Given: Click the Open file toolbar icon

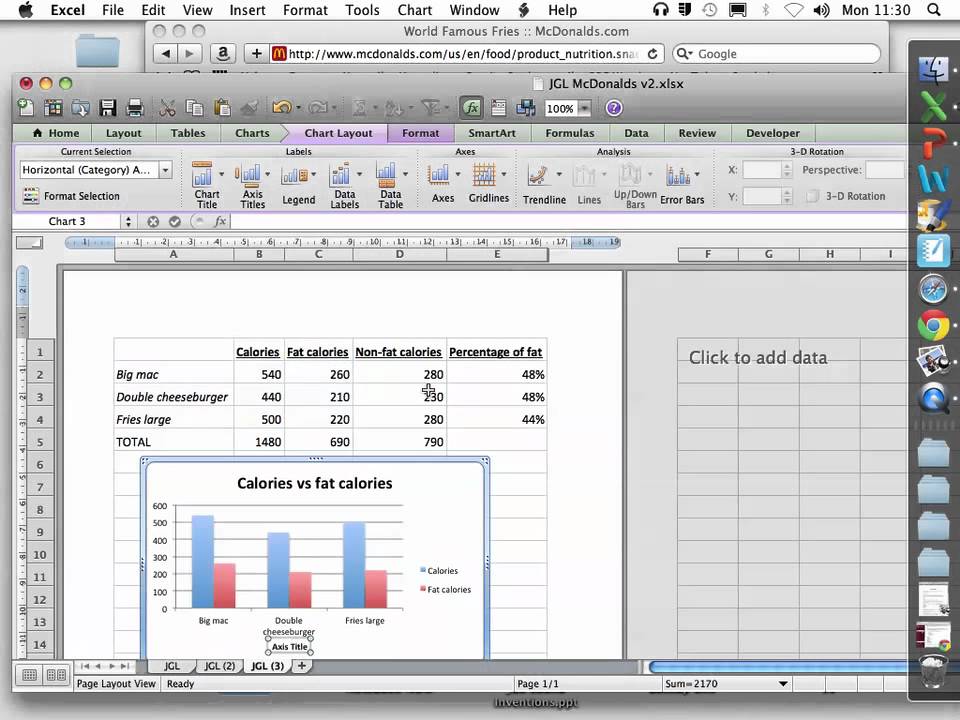Looking at the screenshot, I should coord(80,108).
